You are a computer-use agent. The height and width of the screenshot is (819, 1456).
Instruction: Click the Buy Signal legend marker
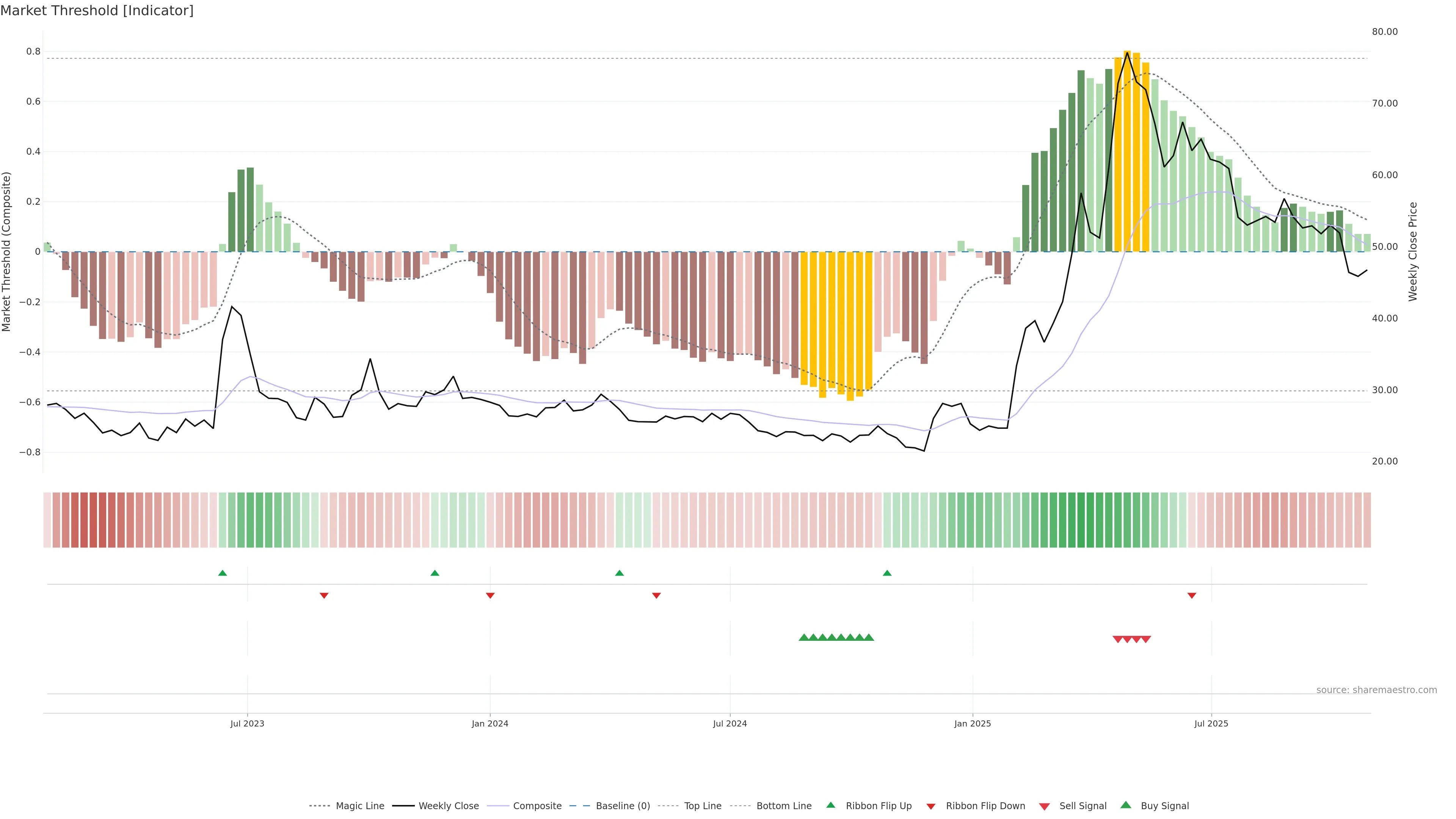click(x=1126, y=805)
